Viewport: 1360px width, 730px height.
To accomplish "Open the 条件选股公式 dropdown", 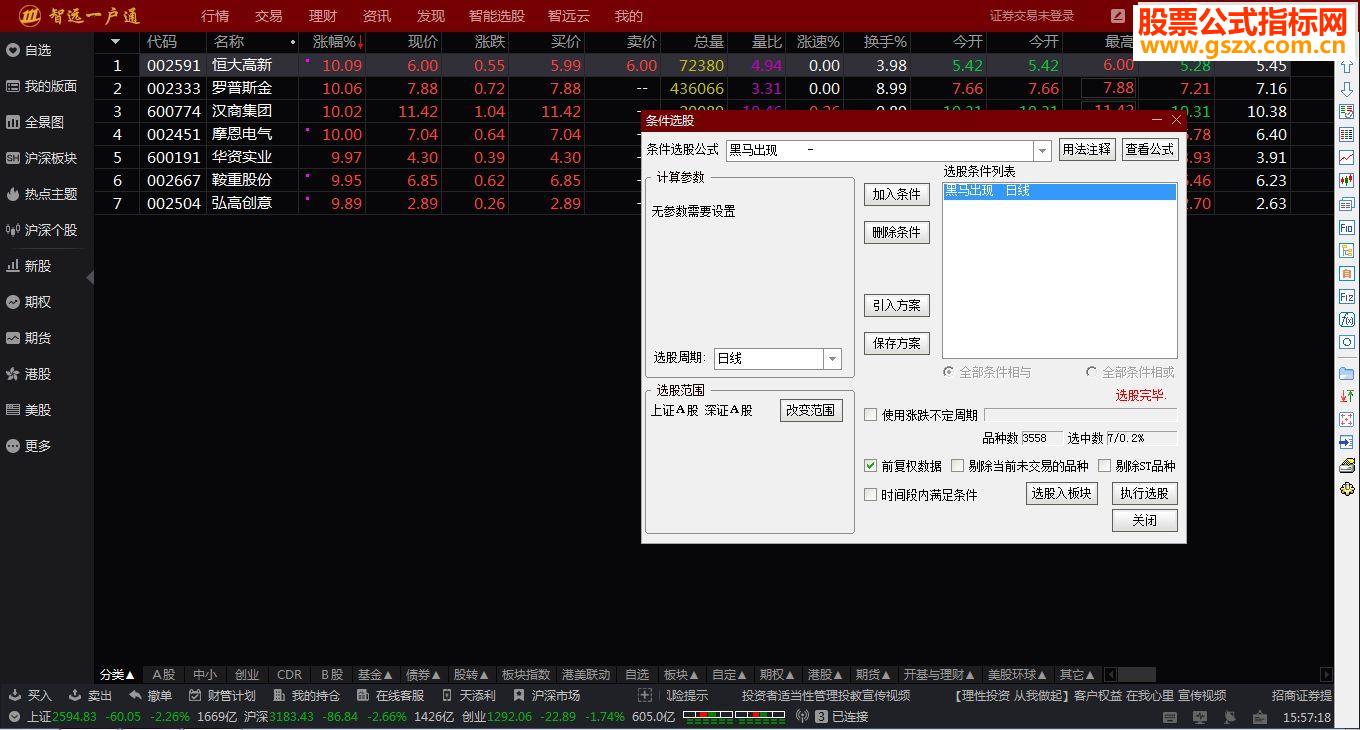I will (1042, 151).
